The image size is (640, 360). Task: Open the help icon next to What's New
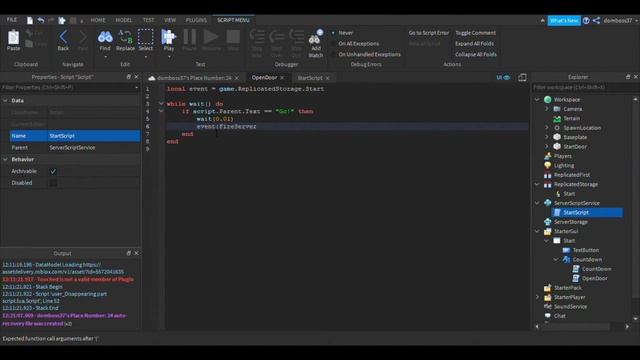point(586,20)
